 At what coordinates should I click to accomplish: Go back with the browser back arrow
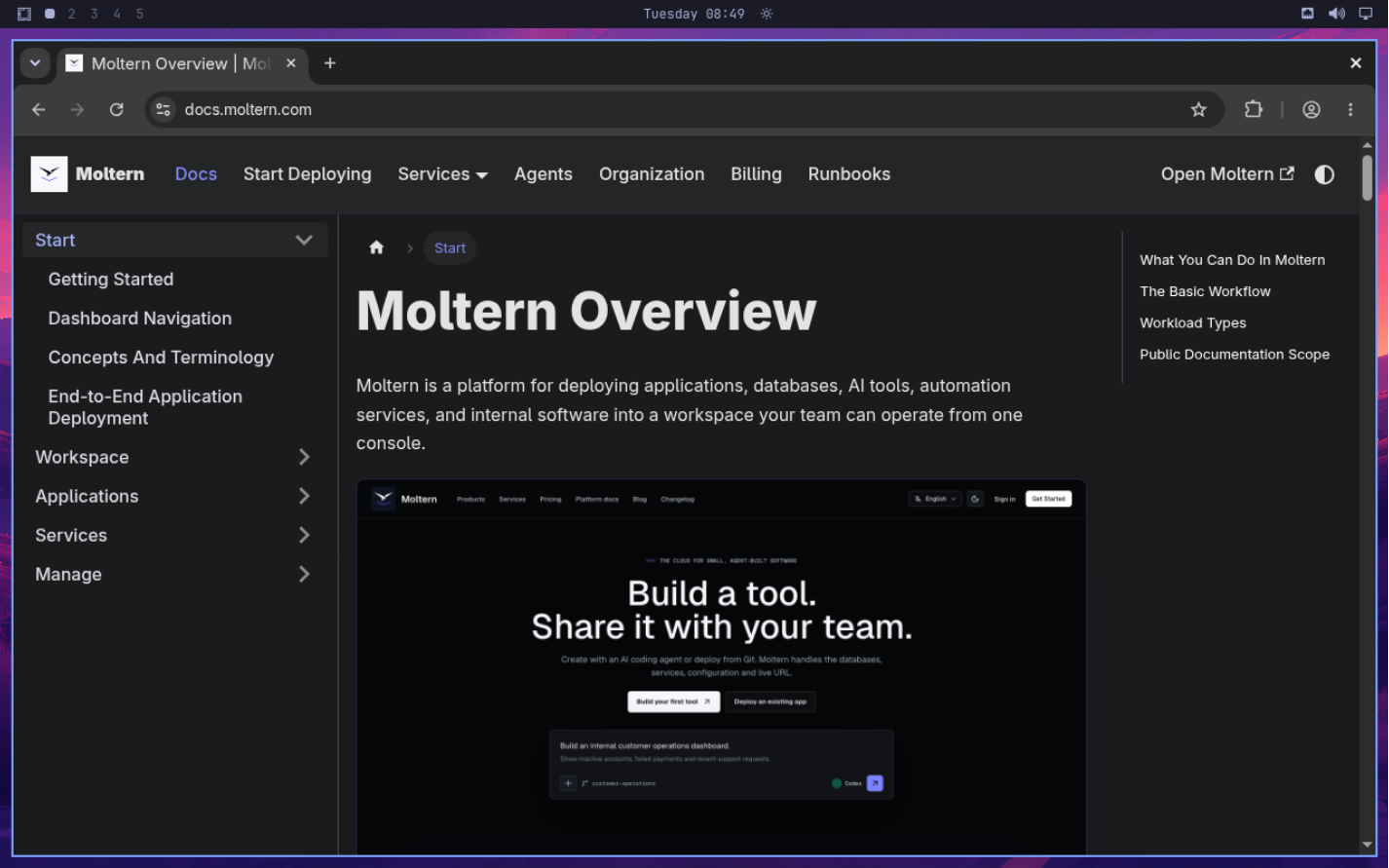click(x=39, y=109)
